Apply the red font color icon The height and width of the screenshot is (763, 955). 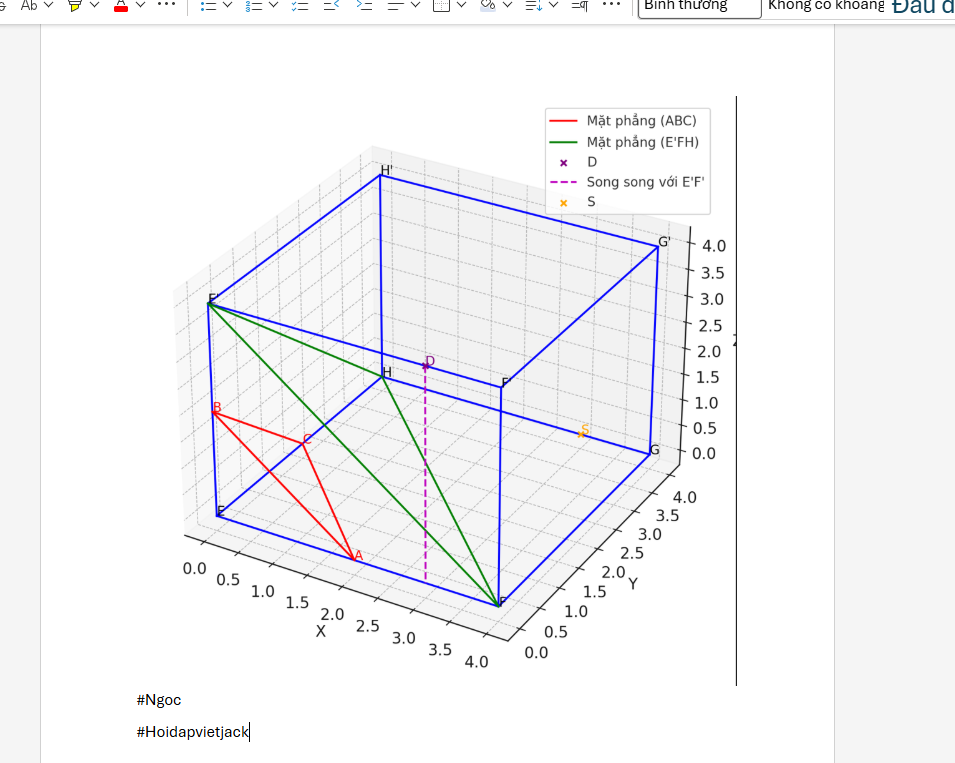(121, 5)
